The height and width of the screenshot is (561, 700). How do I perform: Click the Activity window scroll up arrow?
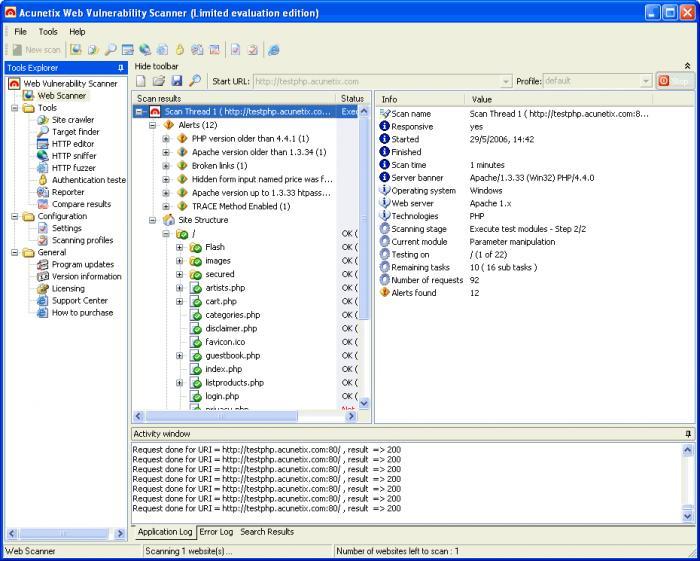click(x=688, y=450)
